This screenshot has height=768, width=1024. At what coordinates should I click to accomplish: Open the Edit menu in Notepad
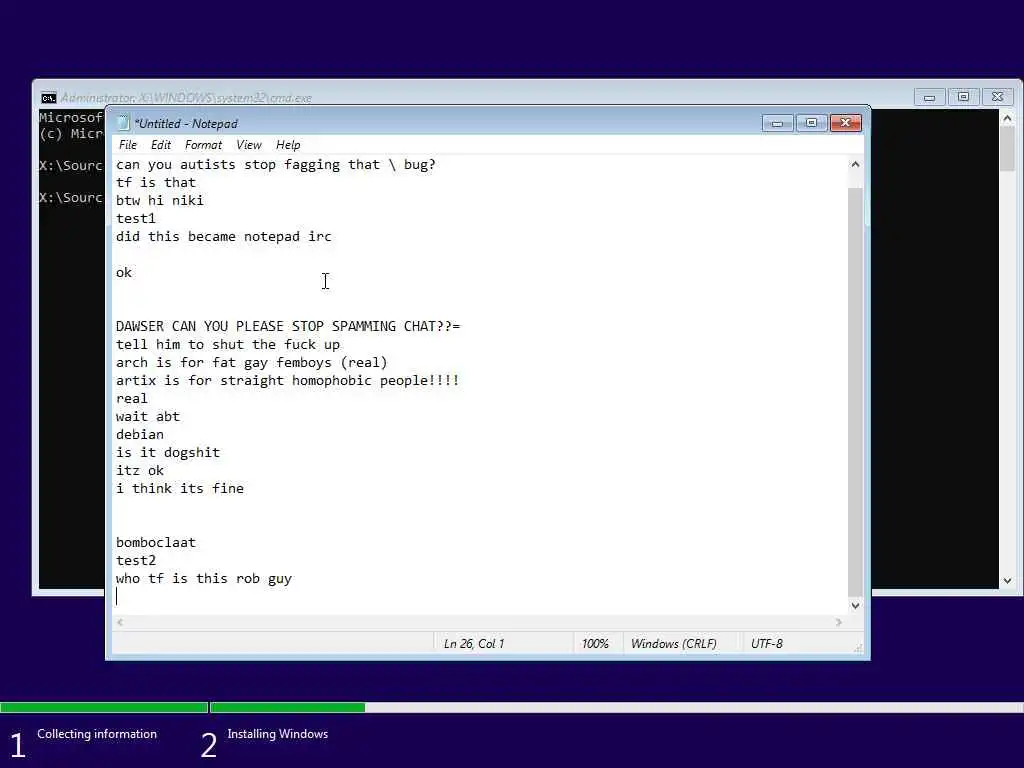(x=161, y=145)
